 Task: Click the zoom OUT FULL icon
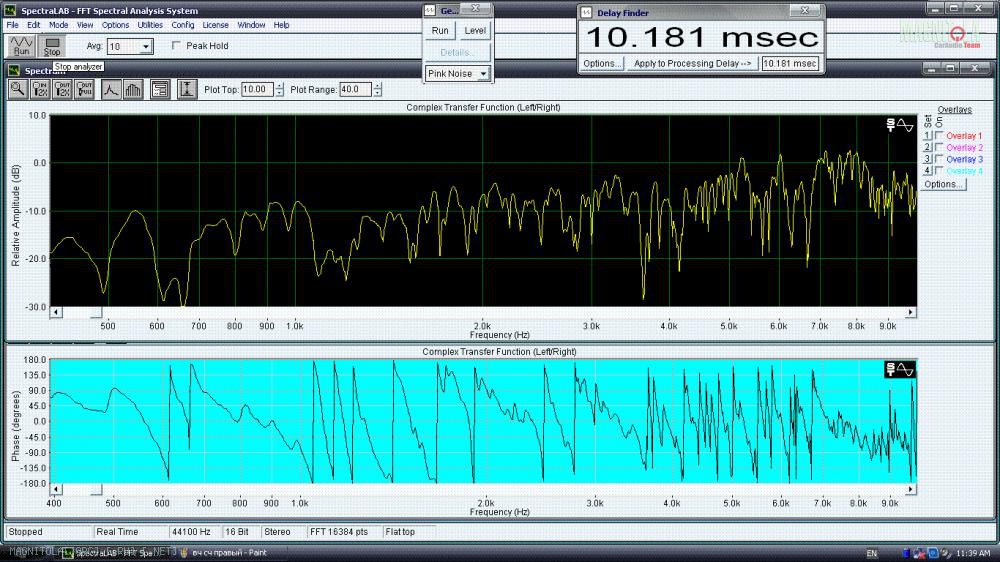pyautogui.click(x=84, y=89)
